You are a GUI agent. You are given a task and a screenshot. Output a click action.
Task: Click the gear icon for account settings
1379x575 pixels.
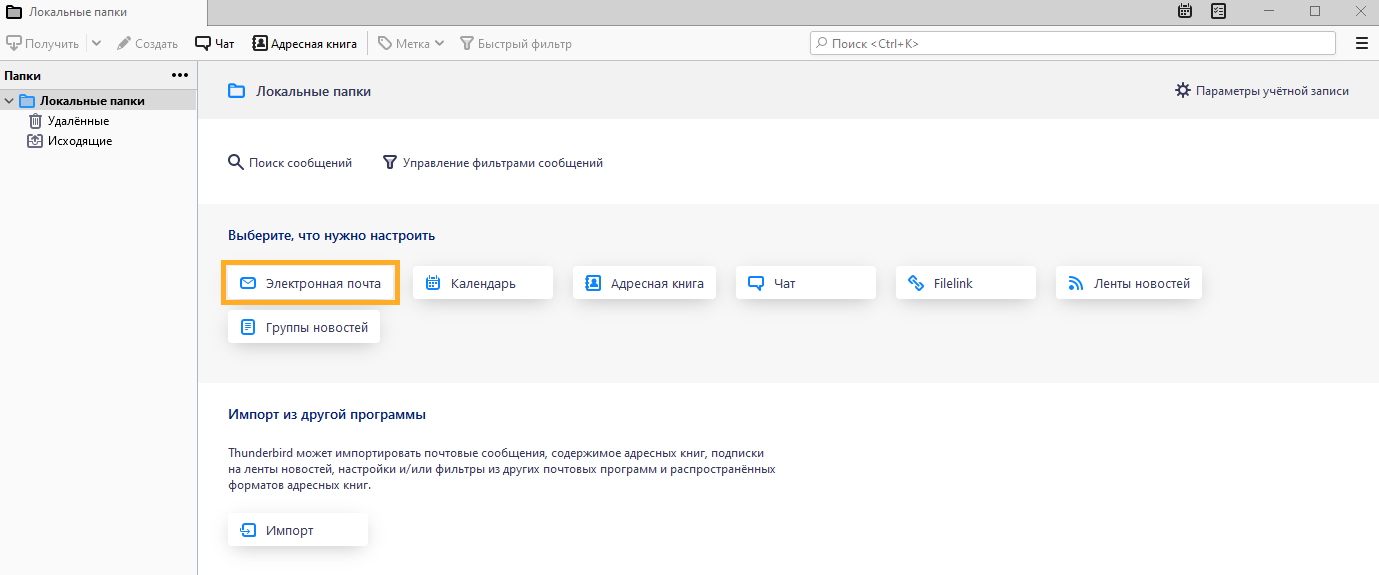click(1183, 91)
